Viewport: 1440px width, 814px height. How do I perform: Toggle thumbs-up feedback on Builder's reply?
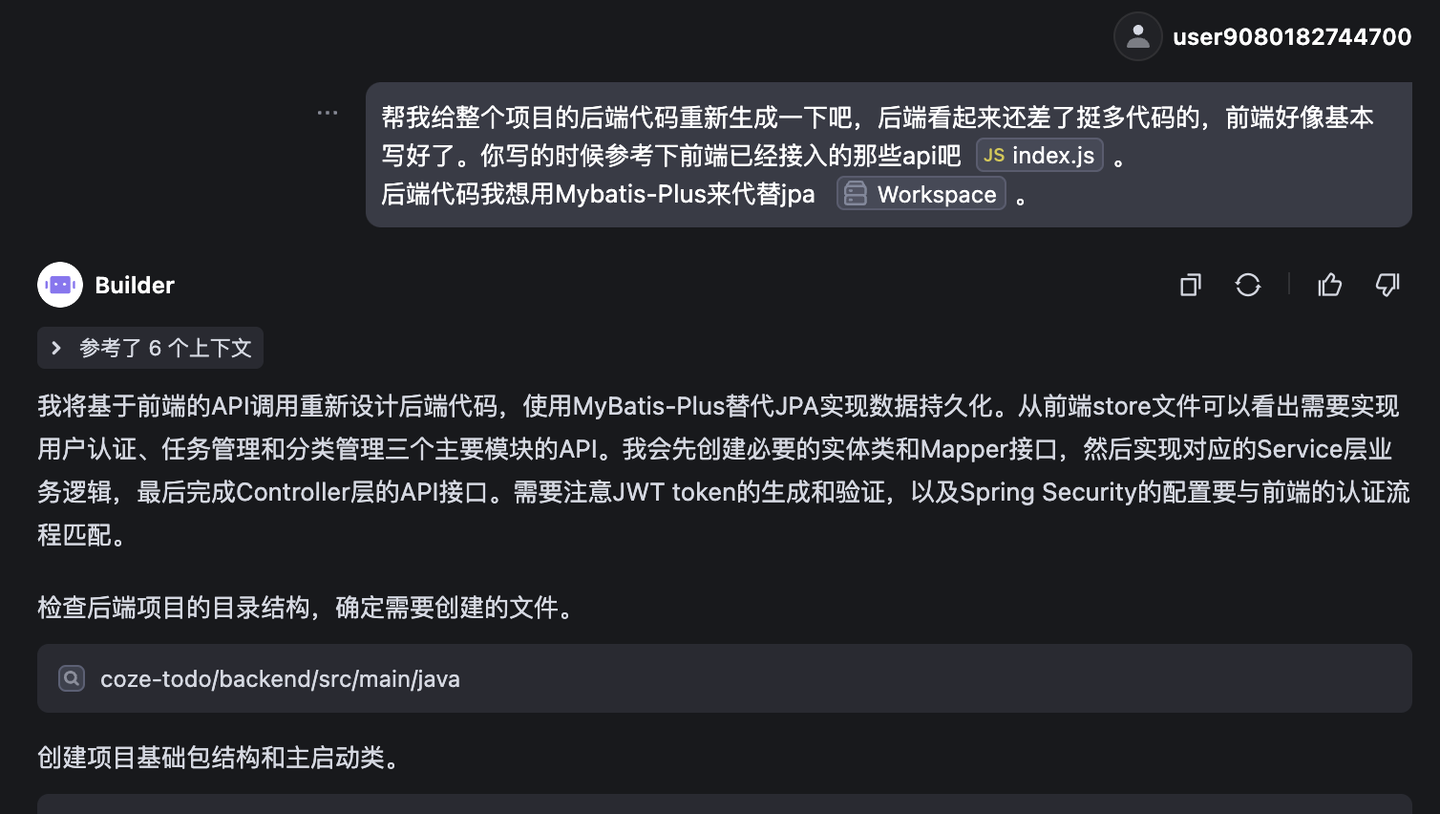(1330, 285)
